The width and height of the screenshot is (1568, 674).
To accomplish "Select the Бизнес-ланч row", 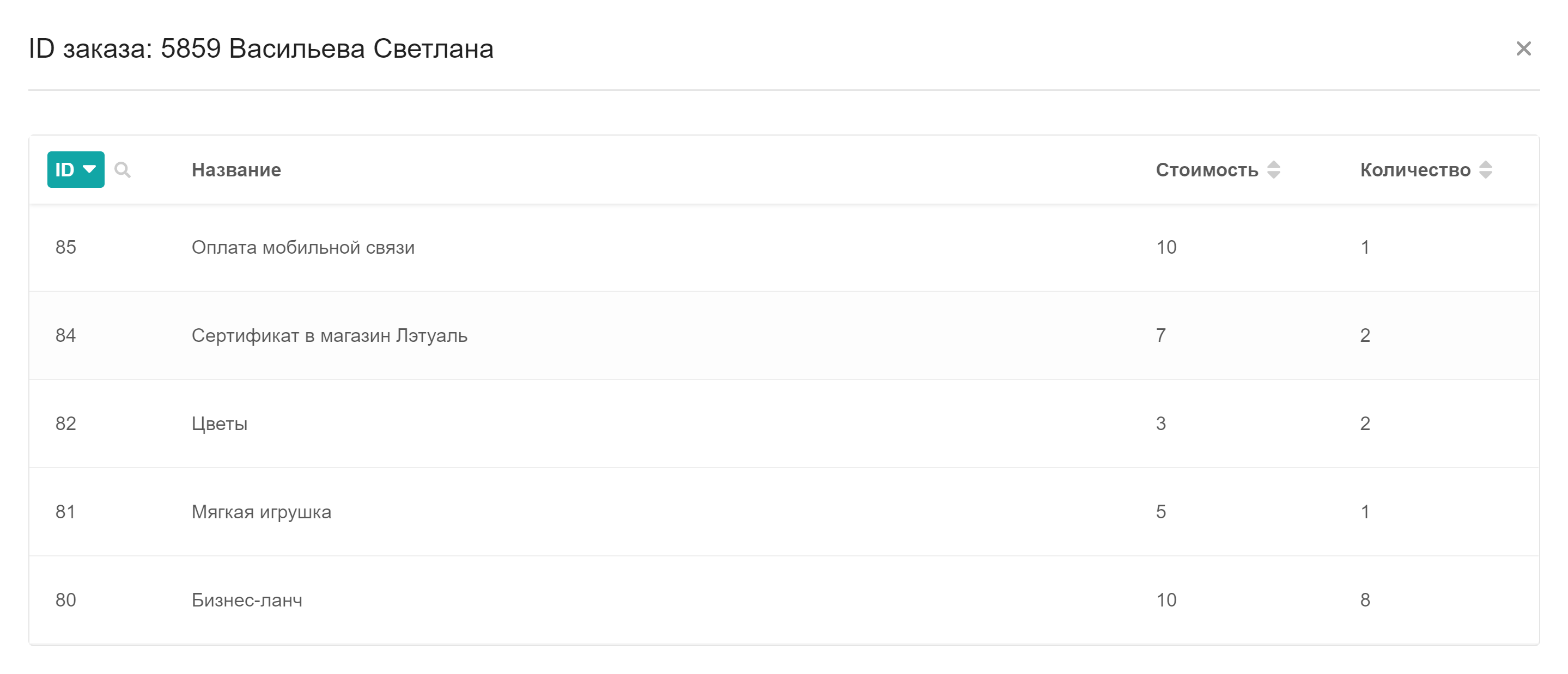I will pyautogui.click(x=784, y=601).
